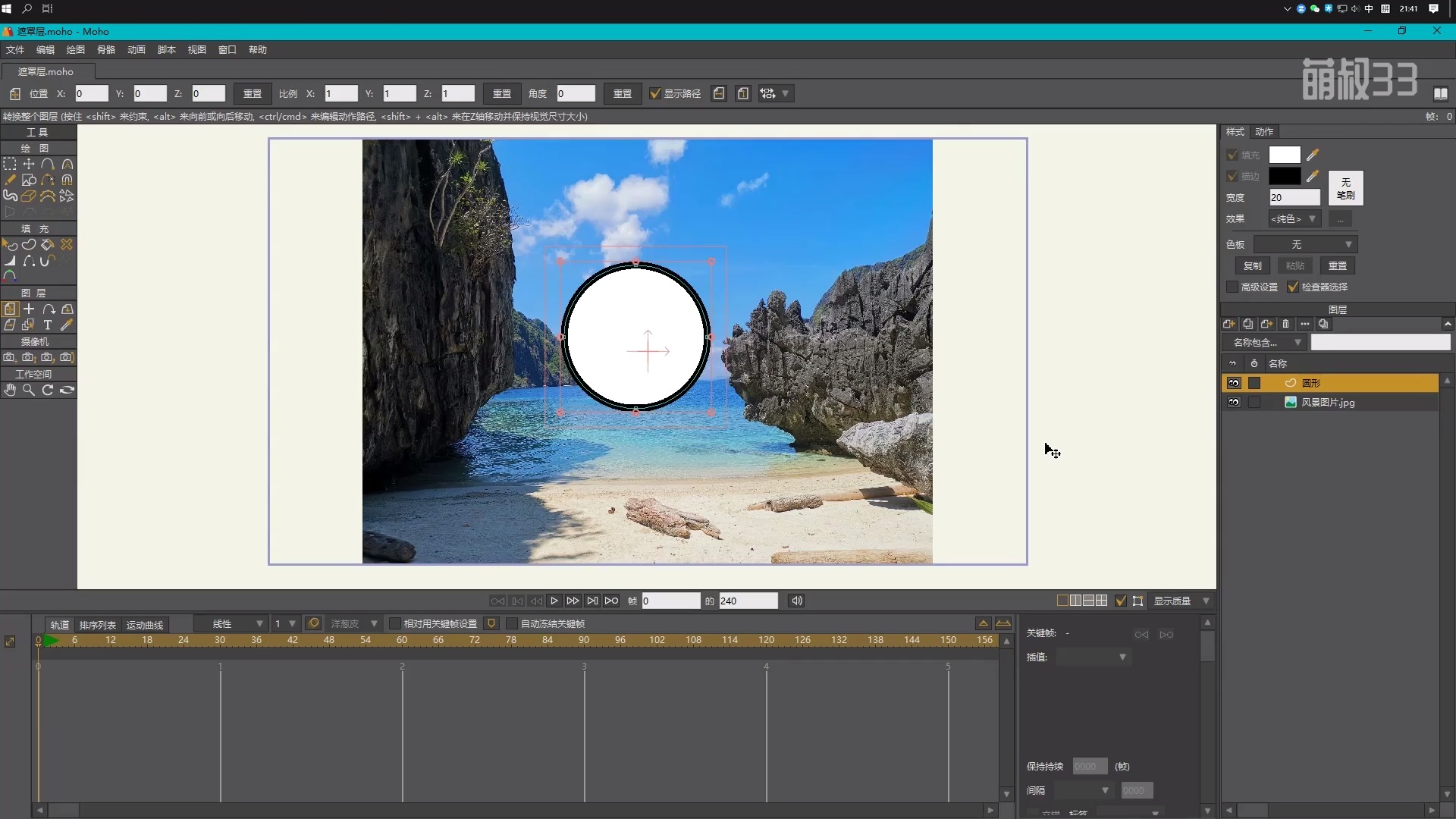Hide the 圆形 layer with eye icon
Viewport: 1456px width, 819px height.
click(1234, 383)
